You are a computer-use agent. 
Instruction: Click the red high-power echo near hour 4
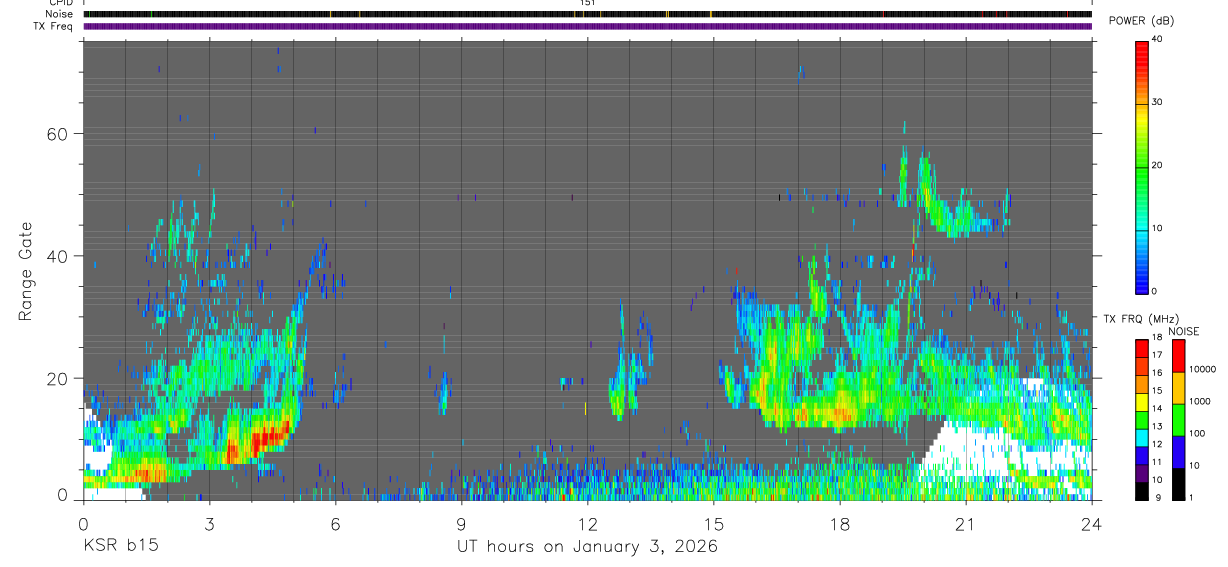[266, 438]
